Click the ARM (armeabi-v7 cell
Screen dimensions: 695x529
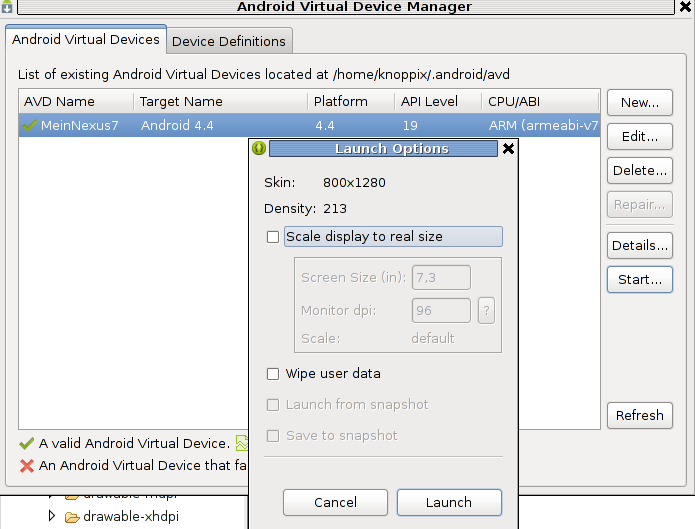tap(543, 125)
